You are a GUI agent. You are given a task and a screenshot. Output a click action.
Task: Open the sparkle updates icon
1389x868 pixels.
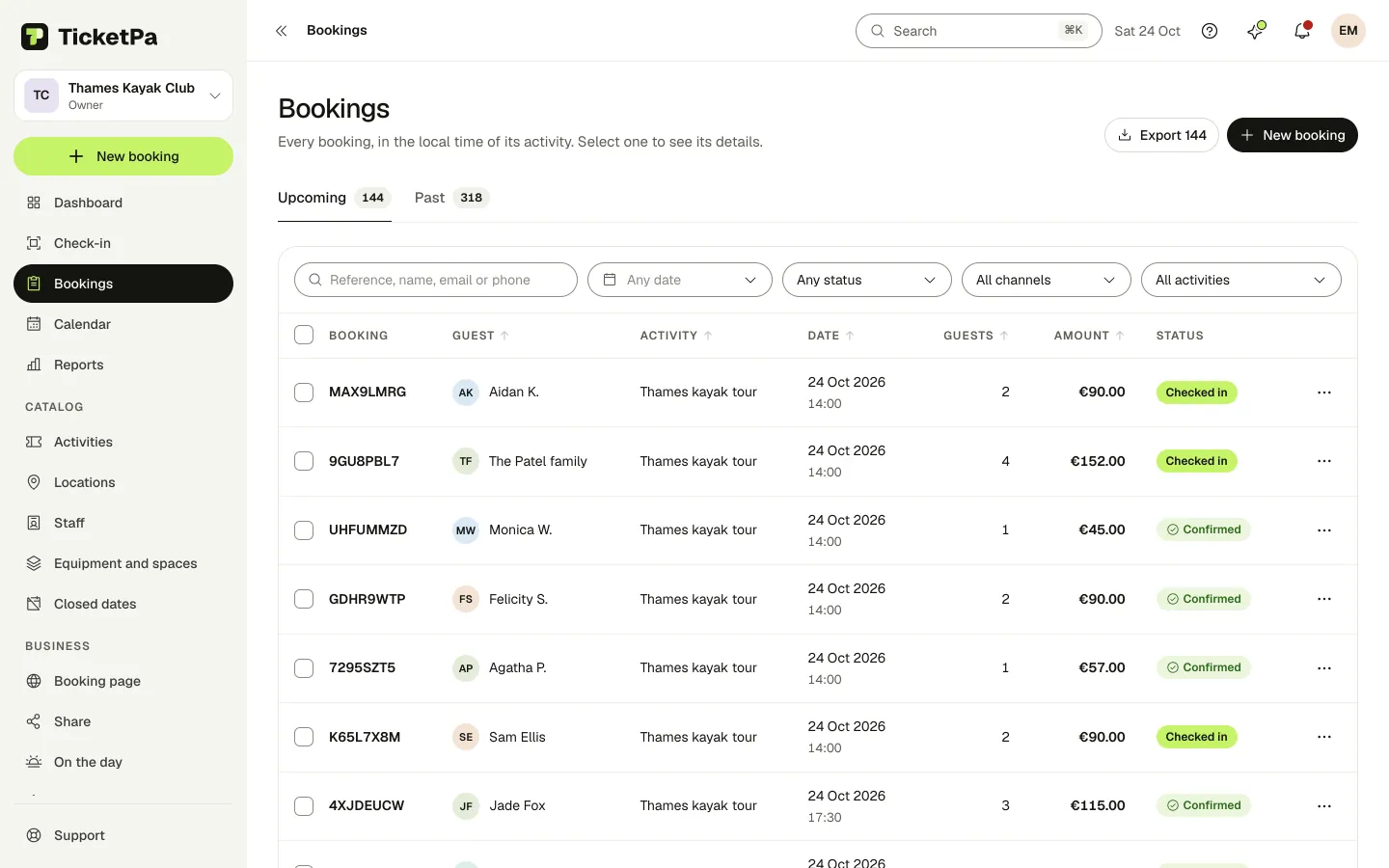[1256, 31]
